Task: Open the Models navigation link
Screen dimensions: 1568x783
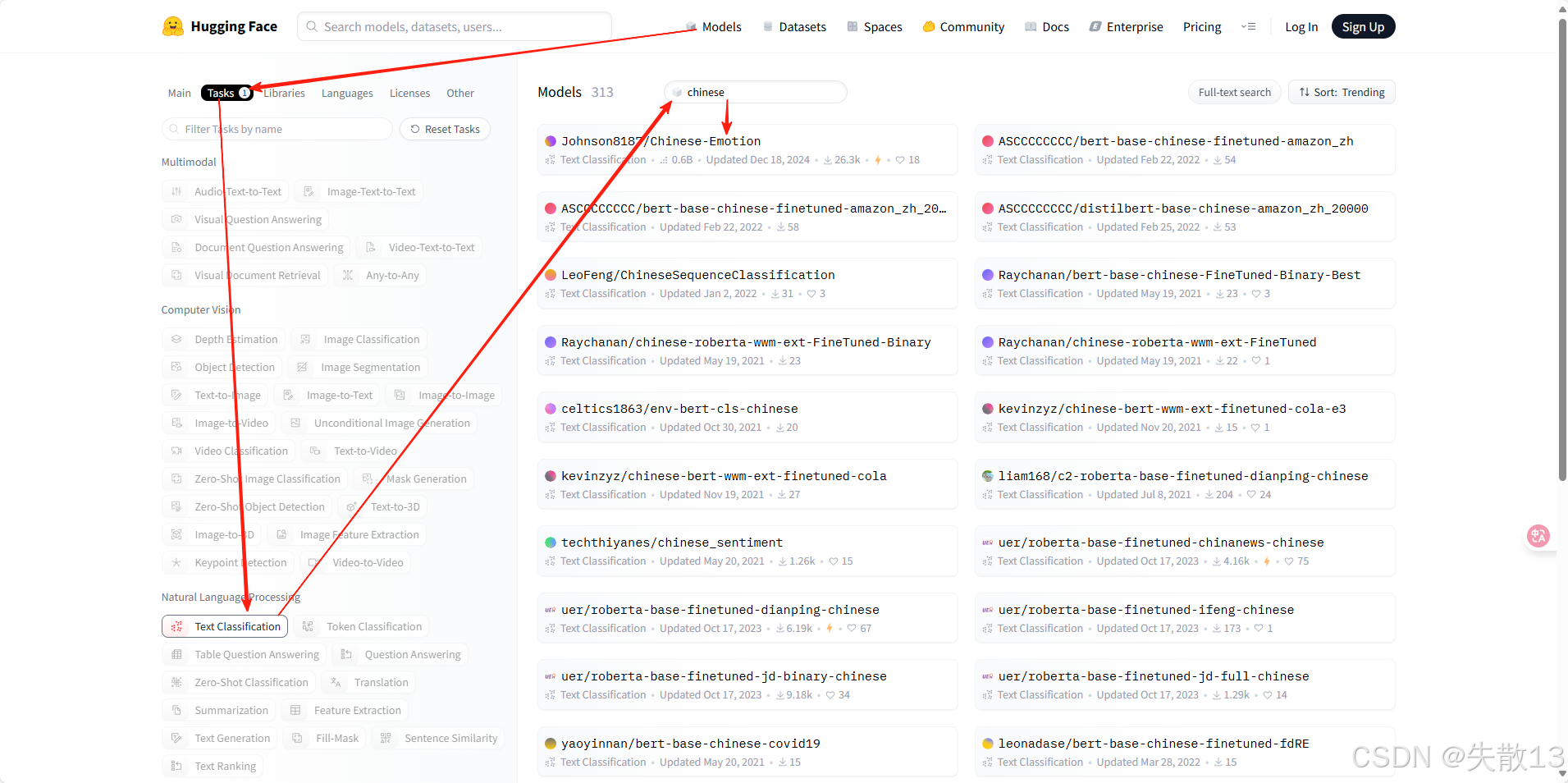Action: click(713, 27)
